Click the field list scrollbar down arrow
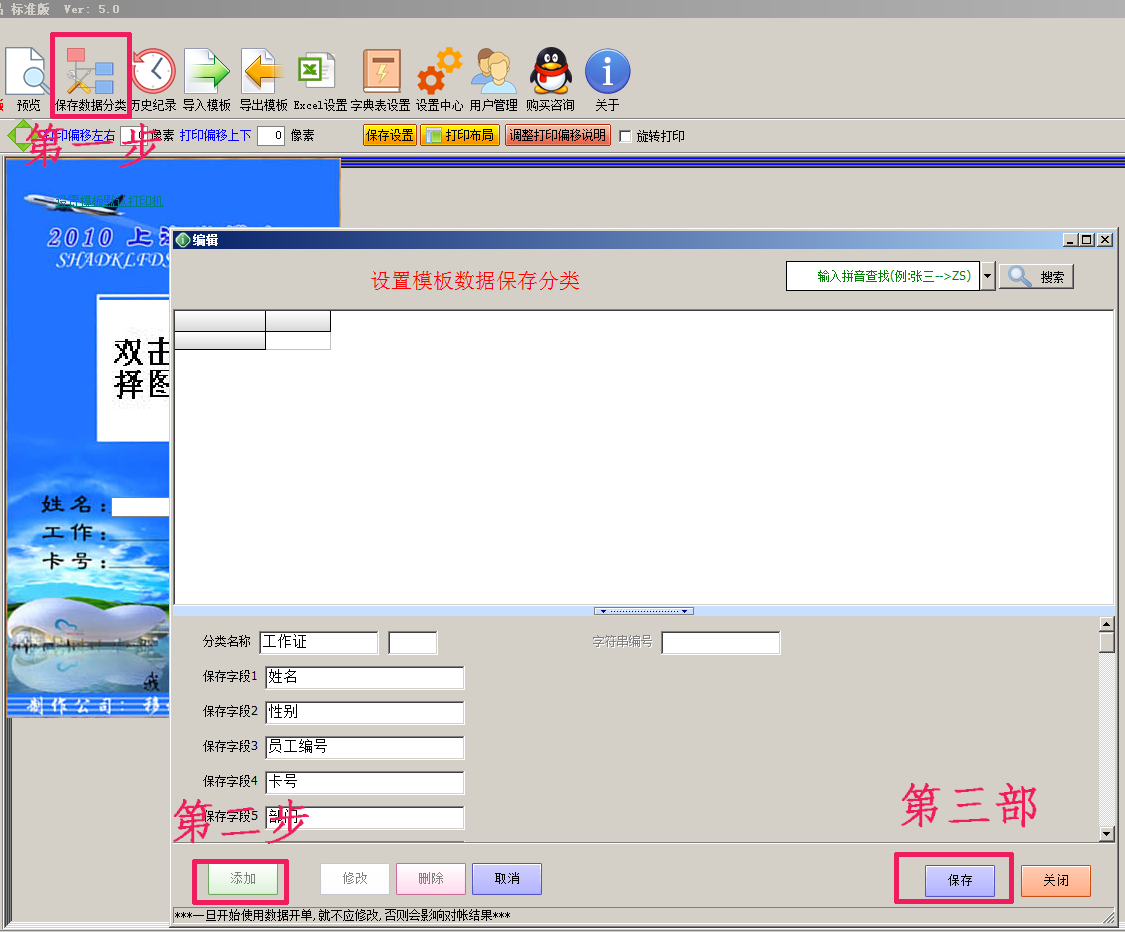 pyautogui.click(x=1106, y=833)
